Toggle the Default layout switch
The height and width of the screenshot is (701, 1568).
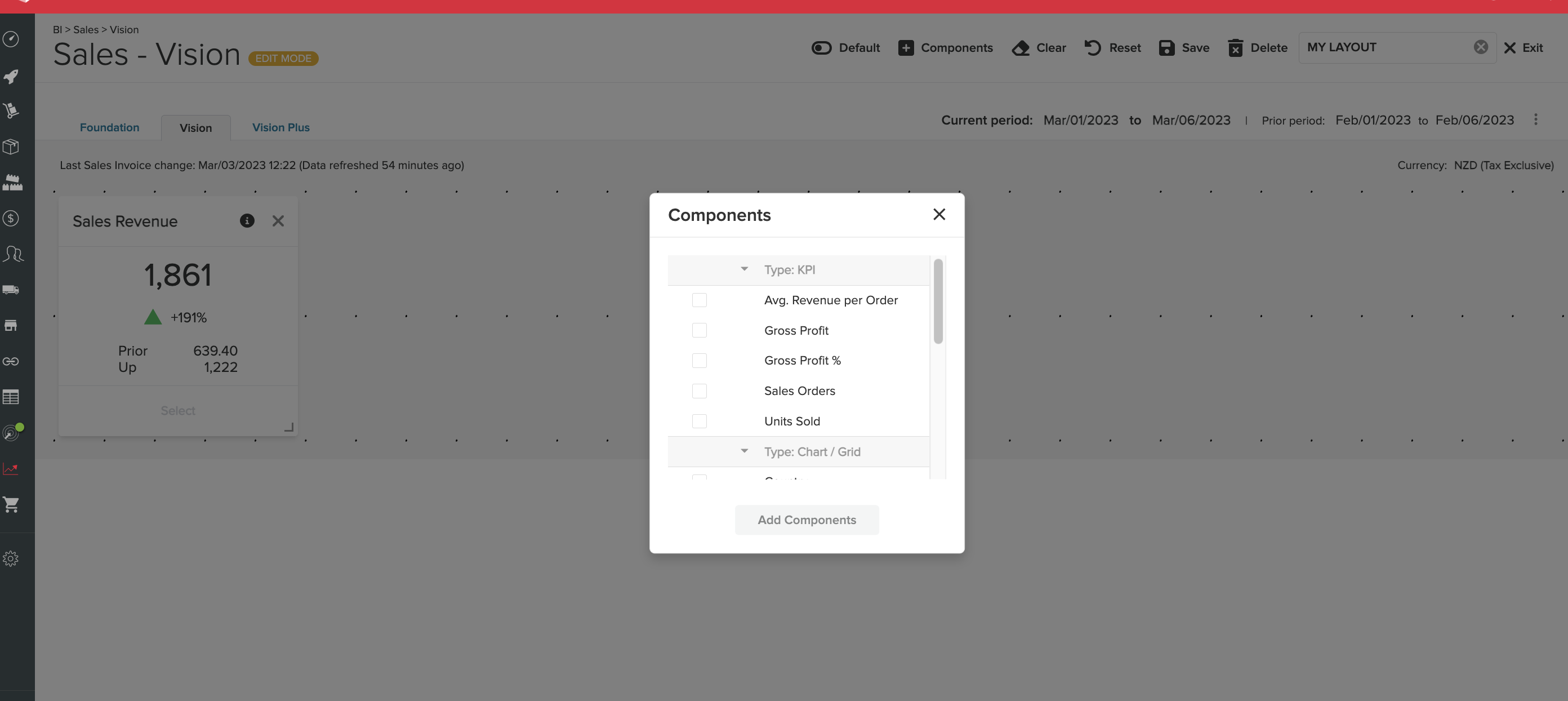821,47
